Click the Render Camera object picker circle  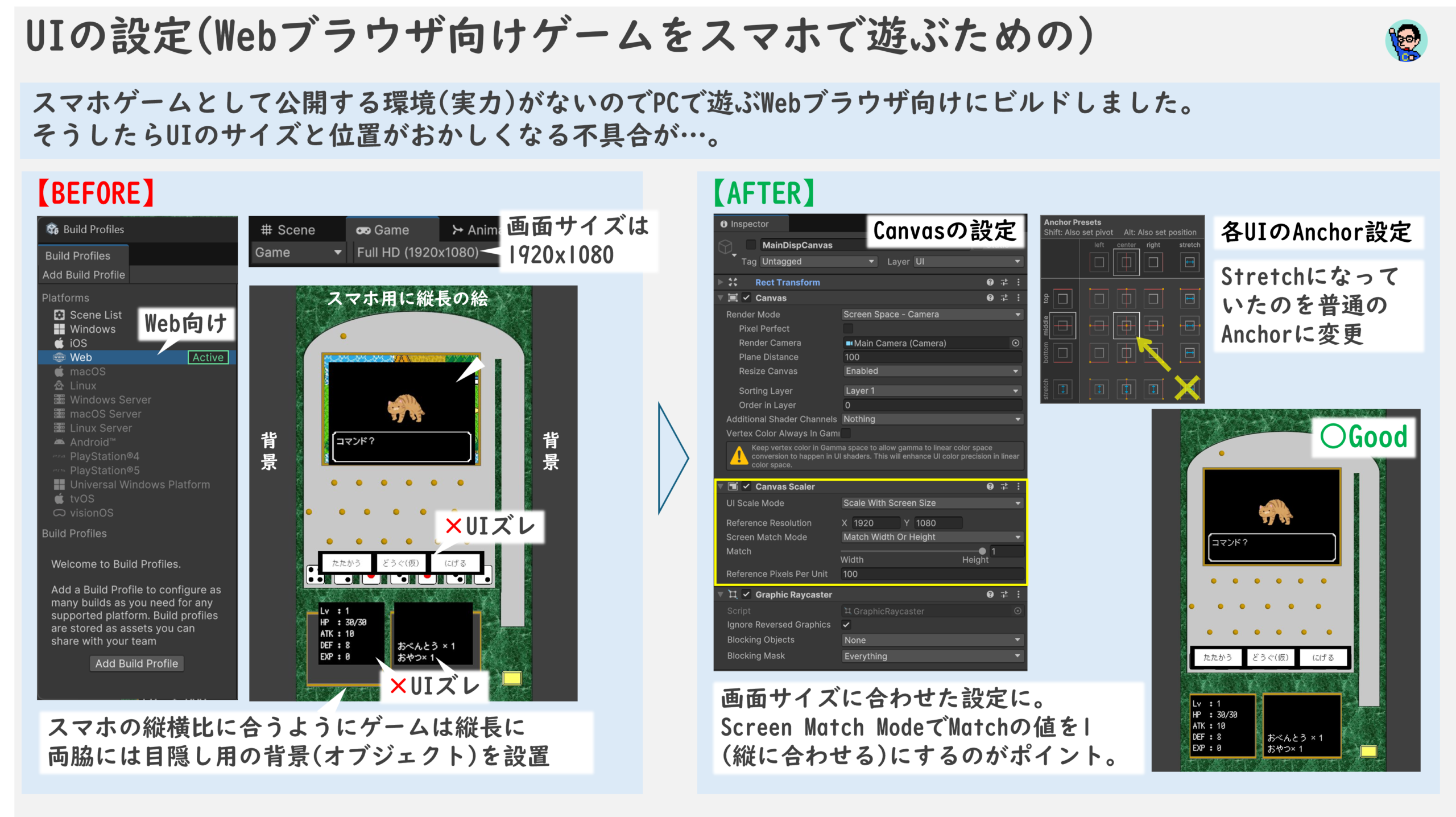click(1015, 343)
